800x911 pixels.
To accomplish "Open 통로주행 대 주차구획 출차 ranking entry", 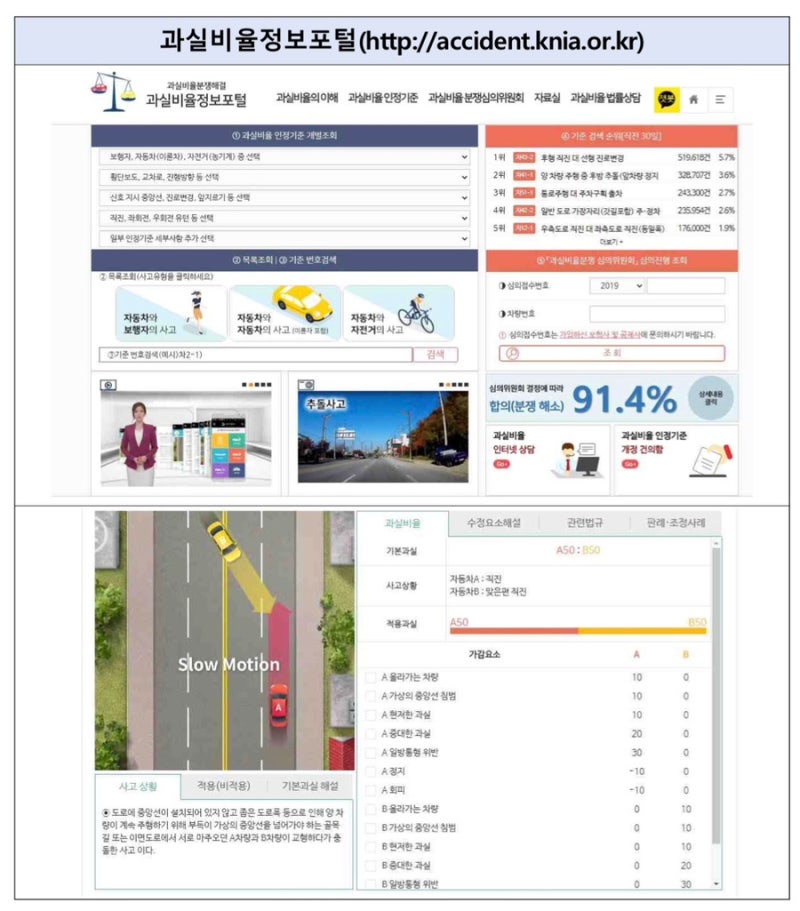I will (x=581, y=193).
